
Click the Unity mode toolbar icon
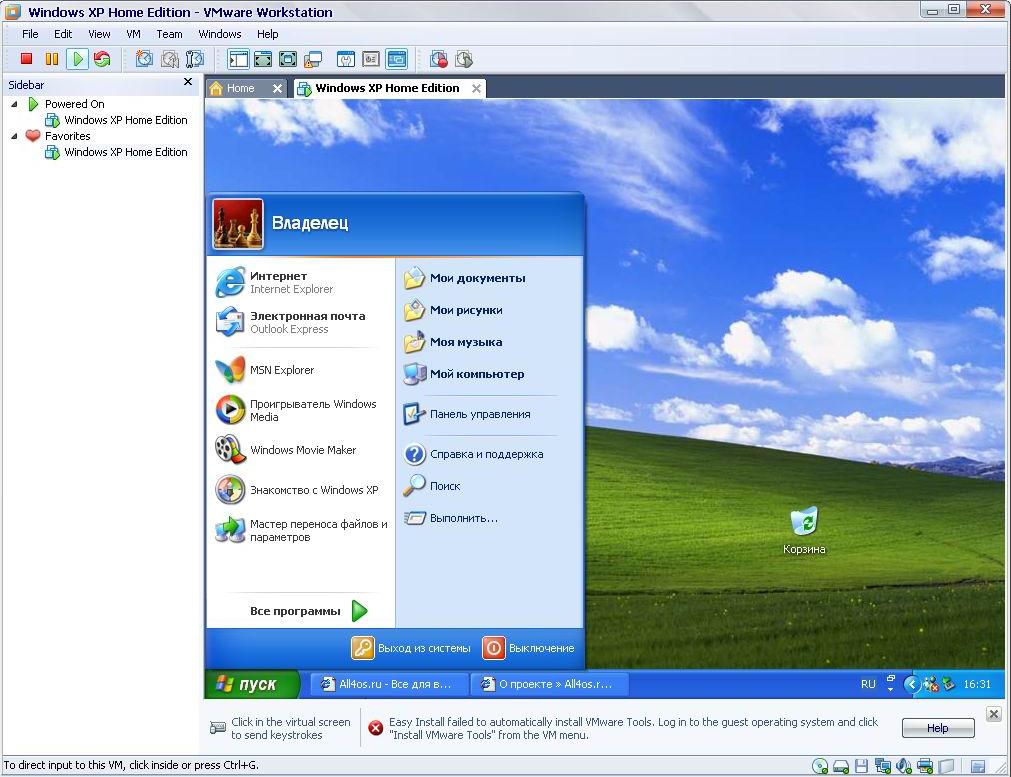313,59
